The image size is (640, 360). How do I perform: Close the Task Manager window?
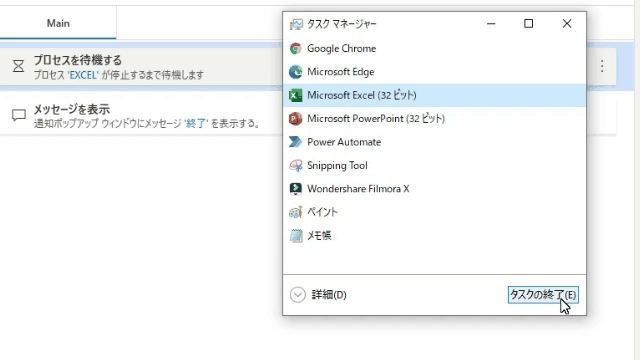pyautogui.click(x=567, y=24)
